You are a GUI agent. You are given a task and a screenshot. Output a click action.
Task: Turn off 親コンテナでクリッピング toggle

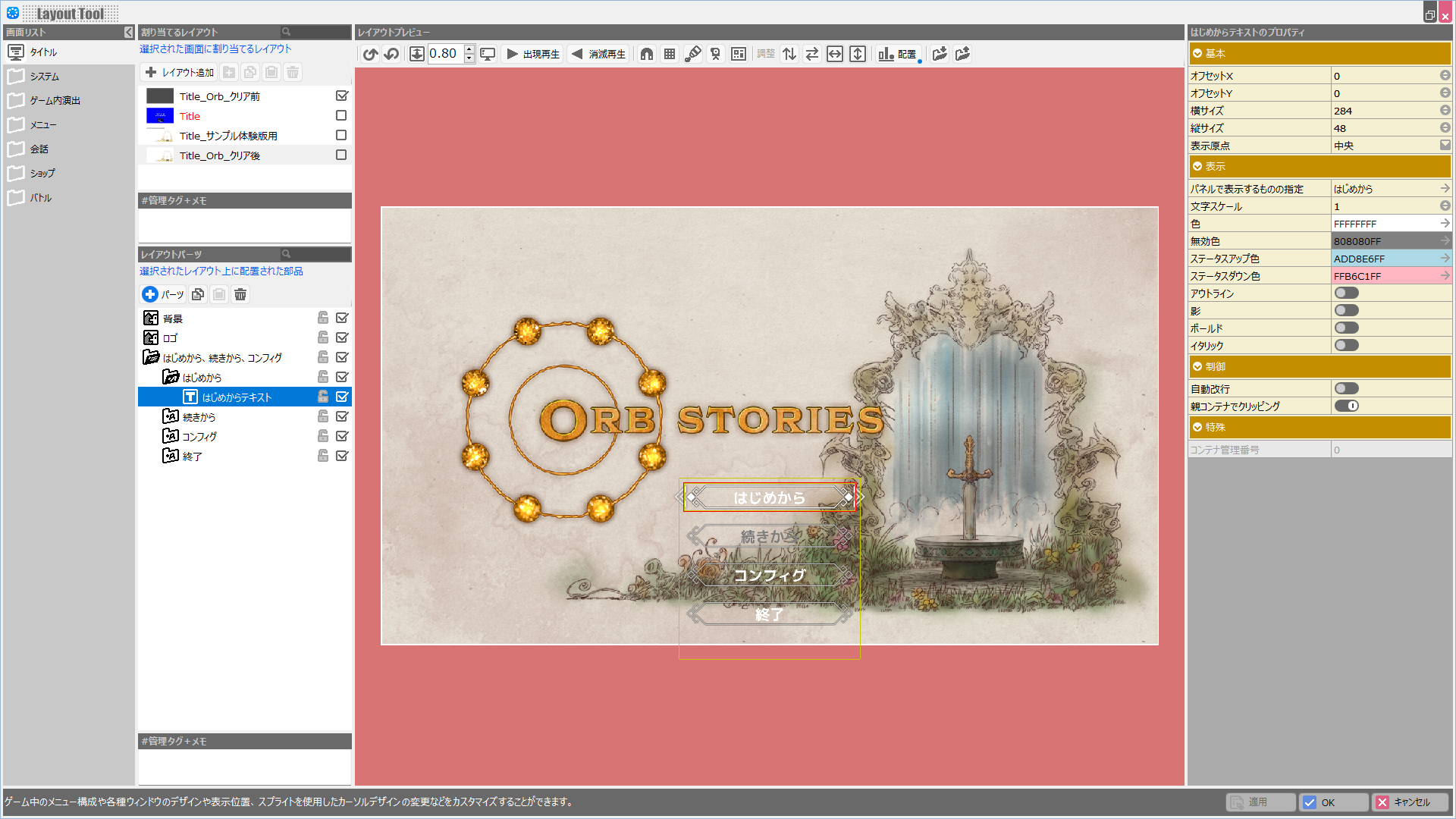tap(1346, 406)
